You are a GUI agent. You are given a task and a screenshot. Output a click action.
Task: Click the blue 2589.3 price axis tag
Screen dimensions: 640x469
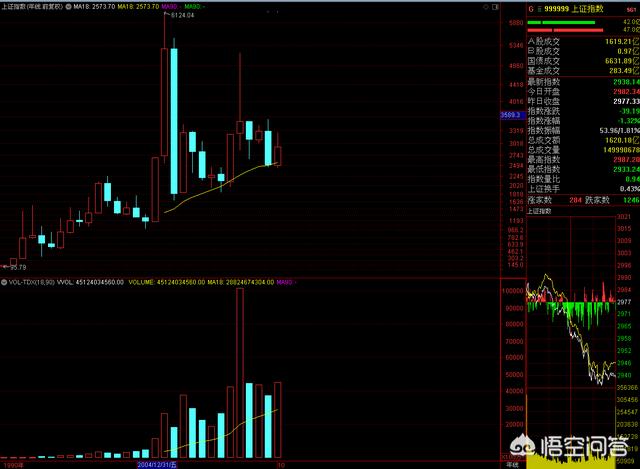coord(510,115)
